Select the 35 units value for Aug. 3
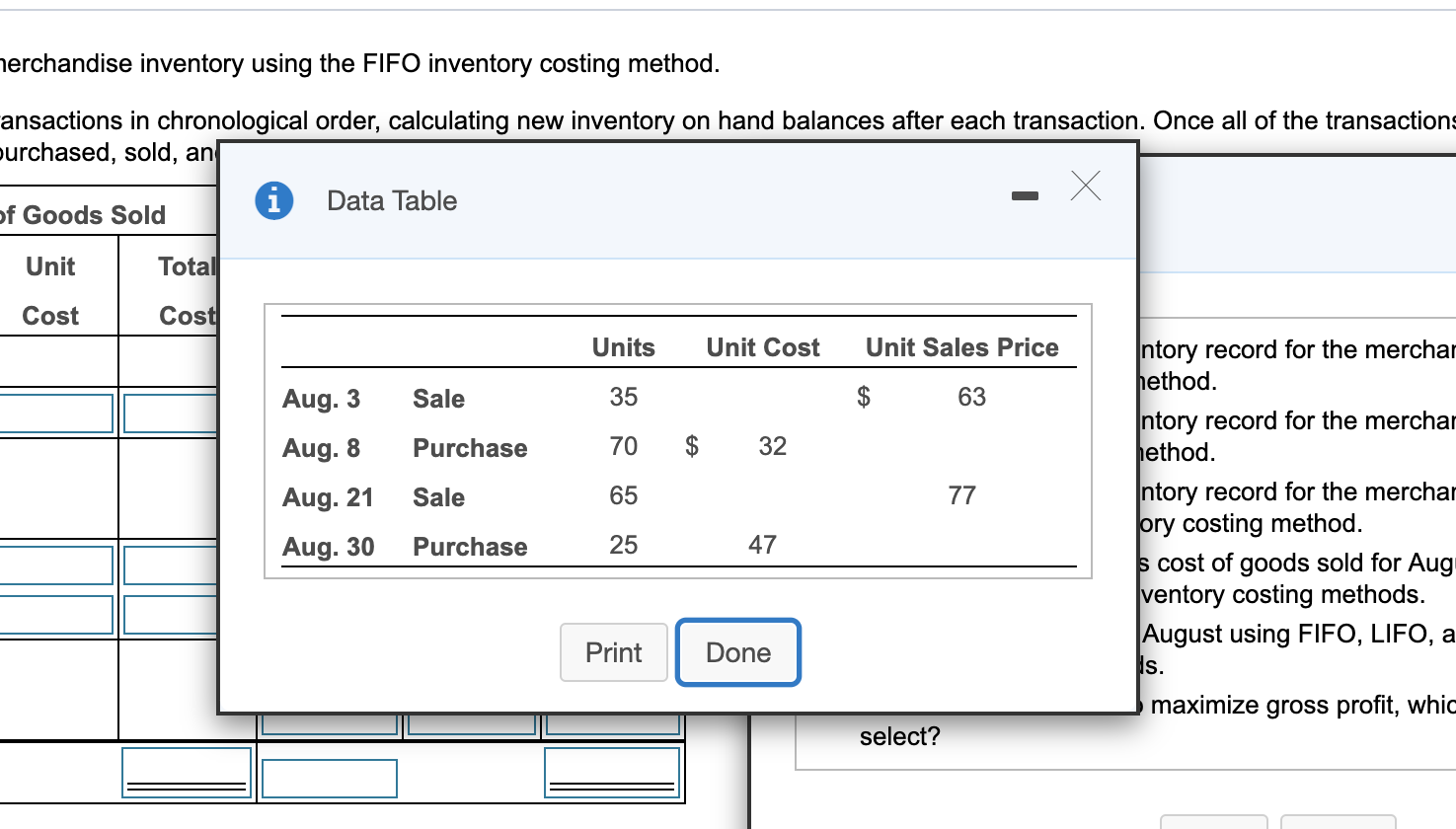 (624, 397)
